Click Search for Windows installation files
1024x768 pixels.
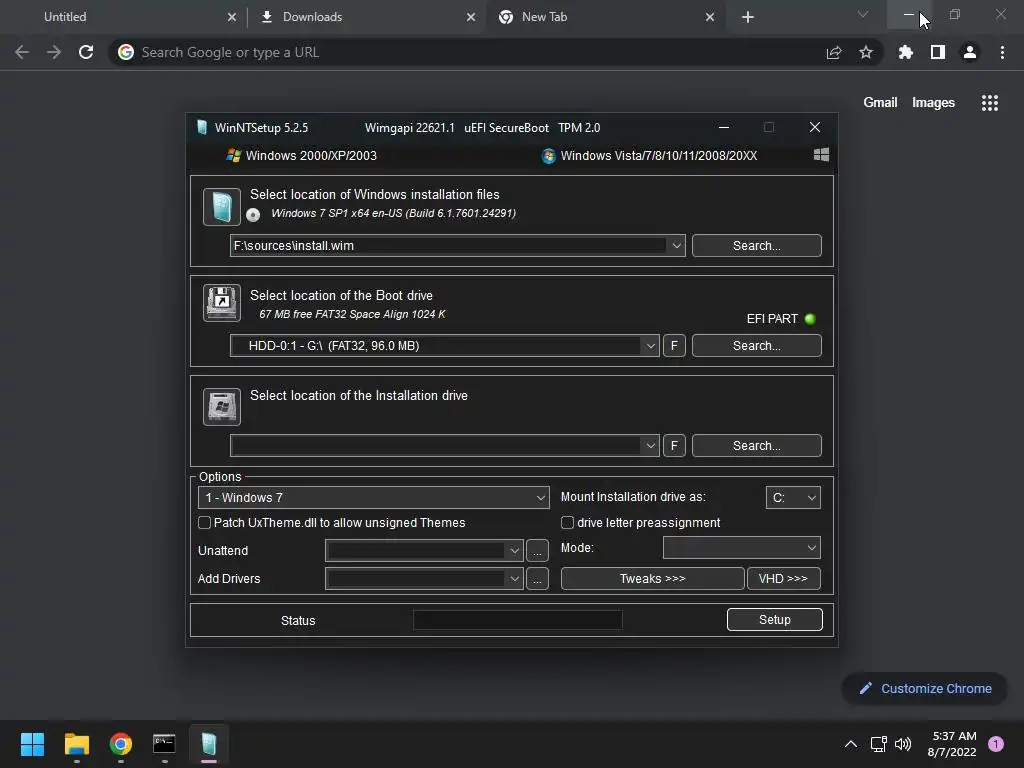(756, 246)
